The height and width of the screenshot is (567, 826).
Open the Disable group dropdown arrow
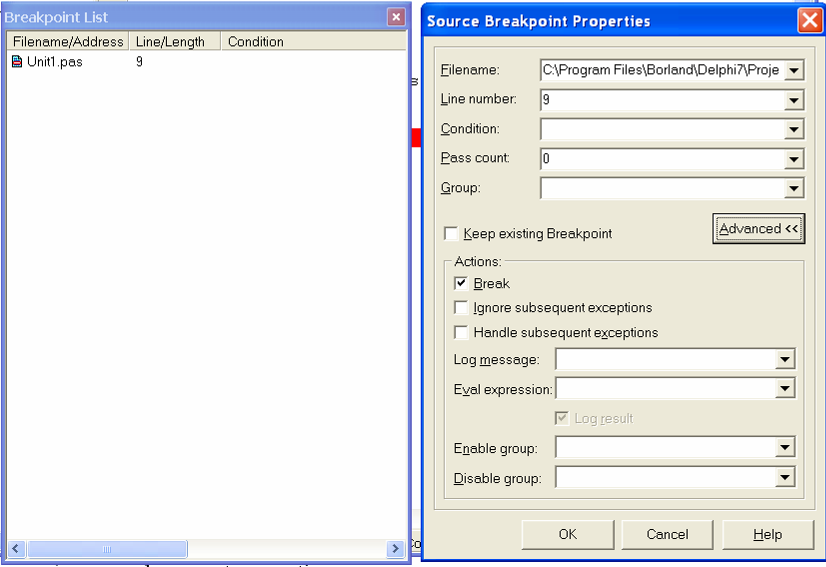785,477
